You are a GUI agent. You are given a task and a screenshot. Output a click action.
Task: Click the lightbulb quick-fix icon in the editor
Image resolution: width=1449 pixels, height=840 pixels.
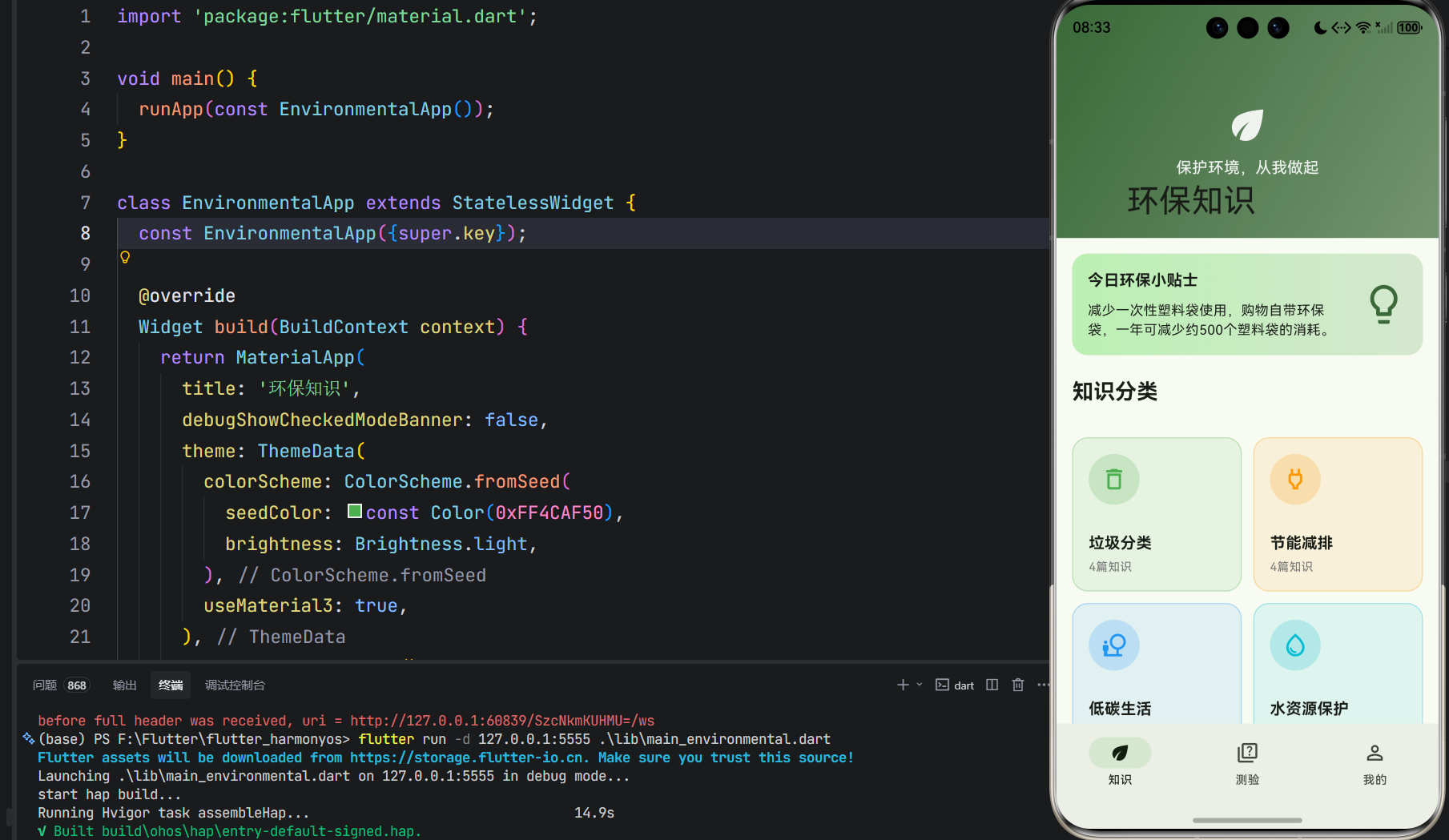(125, 257)
